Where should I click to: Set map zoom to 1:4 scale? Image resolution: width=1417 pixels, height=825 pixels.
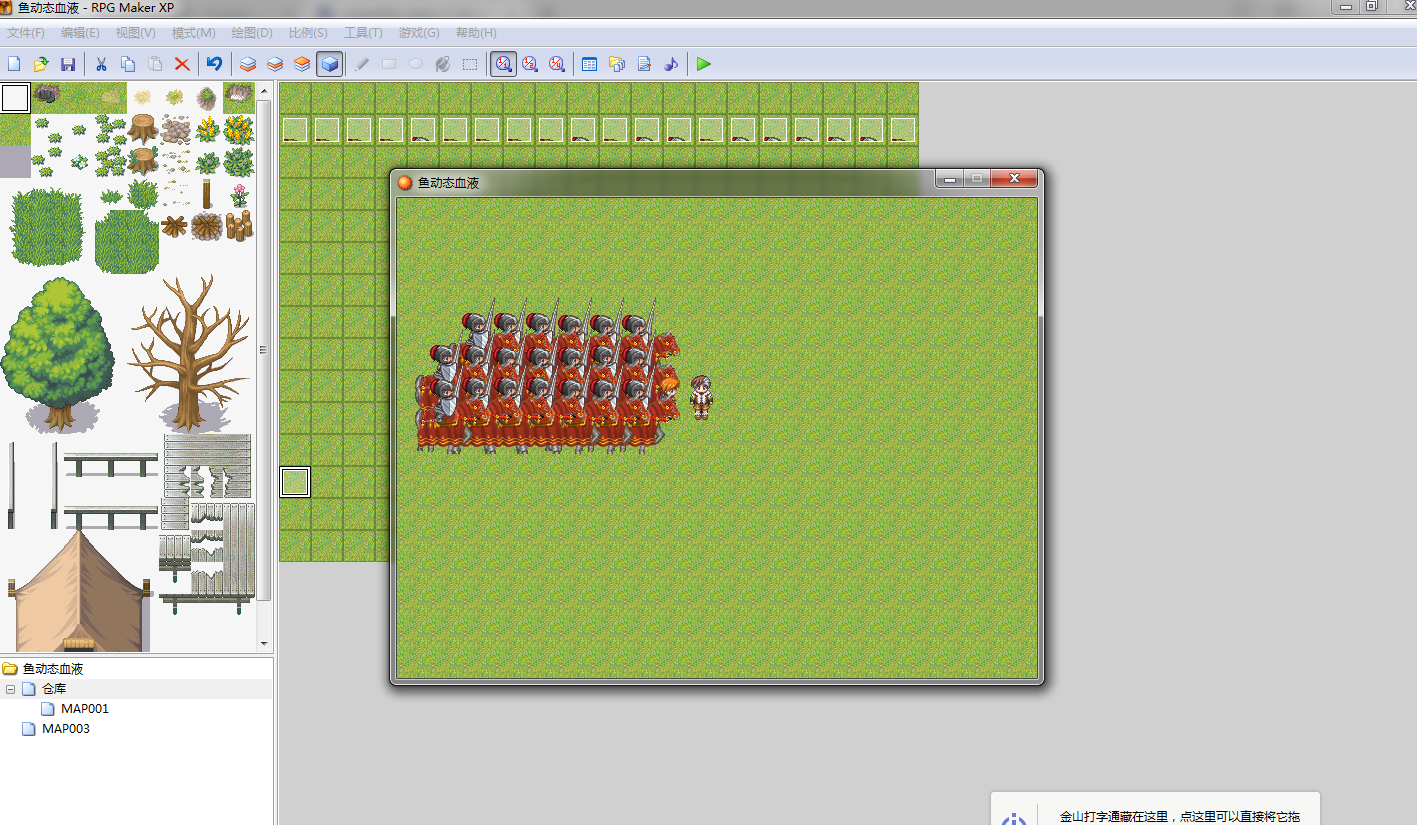click(x=557, y=64)
